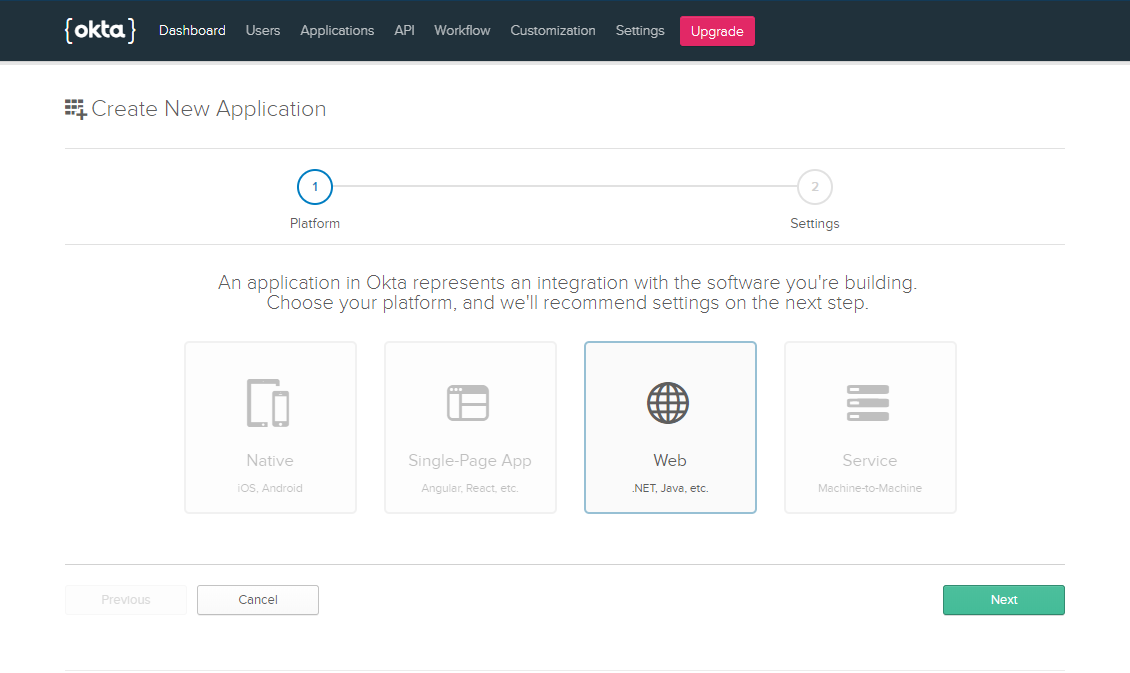The height and width of the screenshot is (673, 1130).
Task: Click the 'iOS, Android' subtitle
Action: click(270, 488)
